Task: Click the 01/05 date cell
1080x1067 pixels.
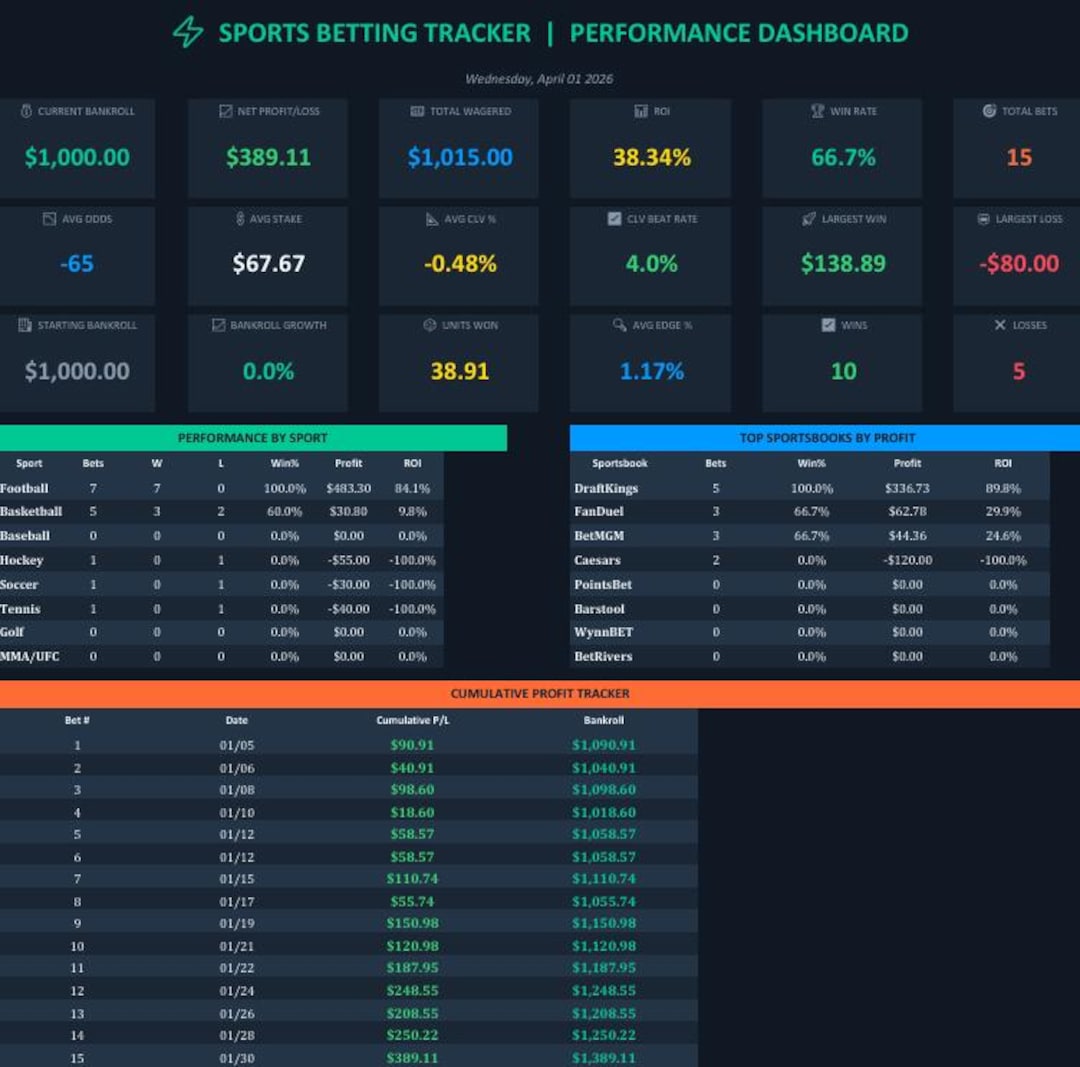Action: point(237,745)
